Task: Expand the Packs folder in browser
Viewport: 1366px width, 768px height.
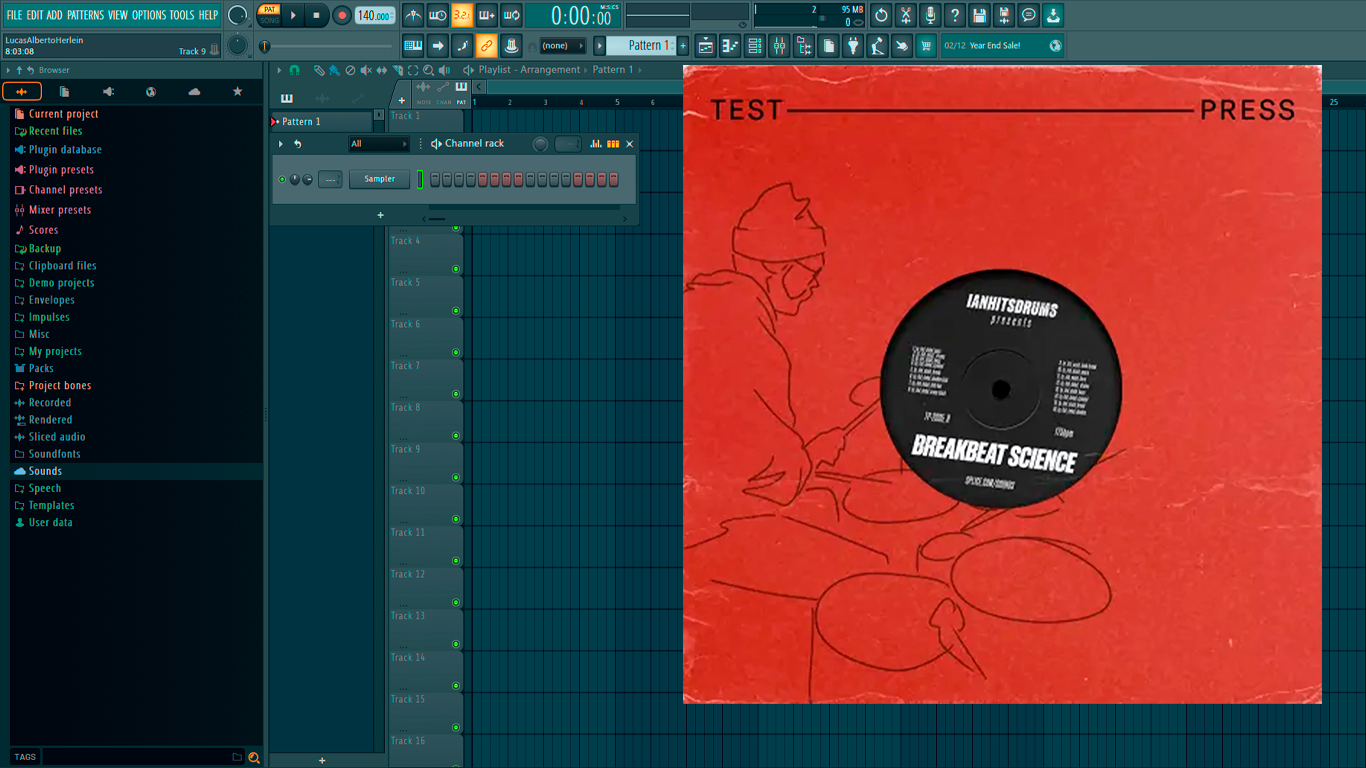Action: (x=41, y=368)
